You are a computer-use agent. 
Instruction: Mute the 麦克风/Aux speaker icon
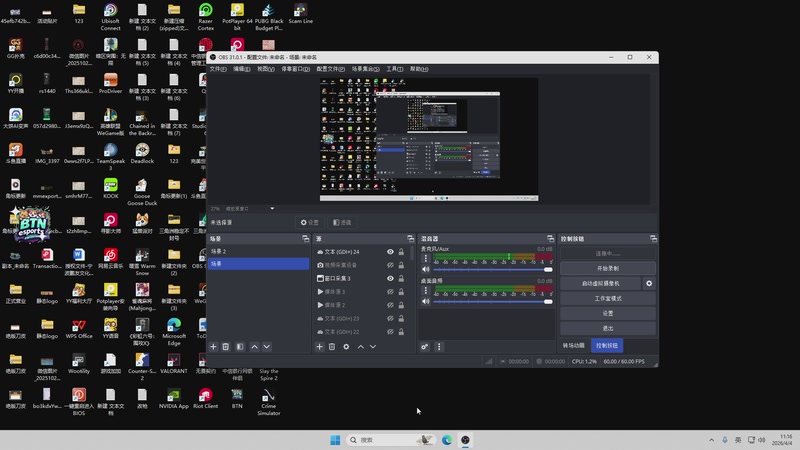[x=426, y=269]
